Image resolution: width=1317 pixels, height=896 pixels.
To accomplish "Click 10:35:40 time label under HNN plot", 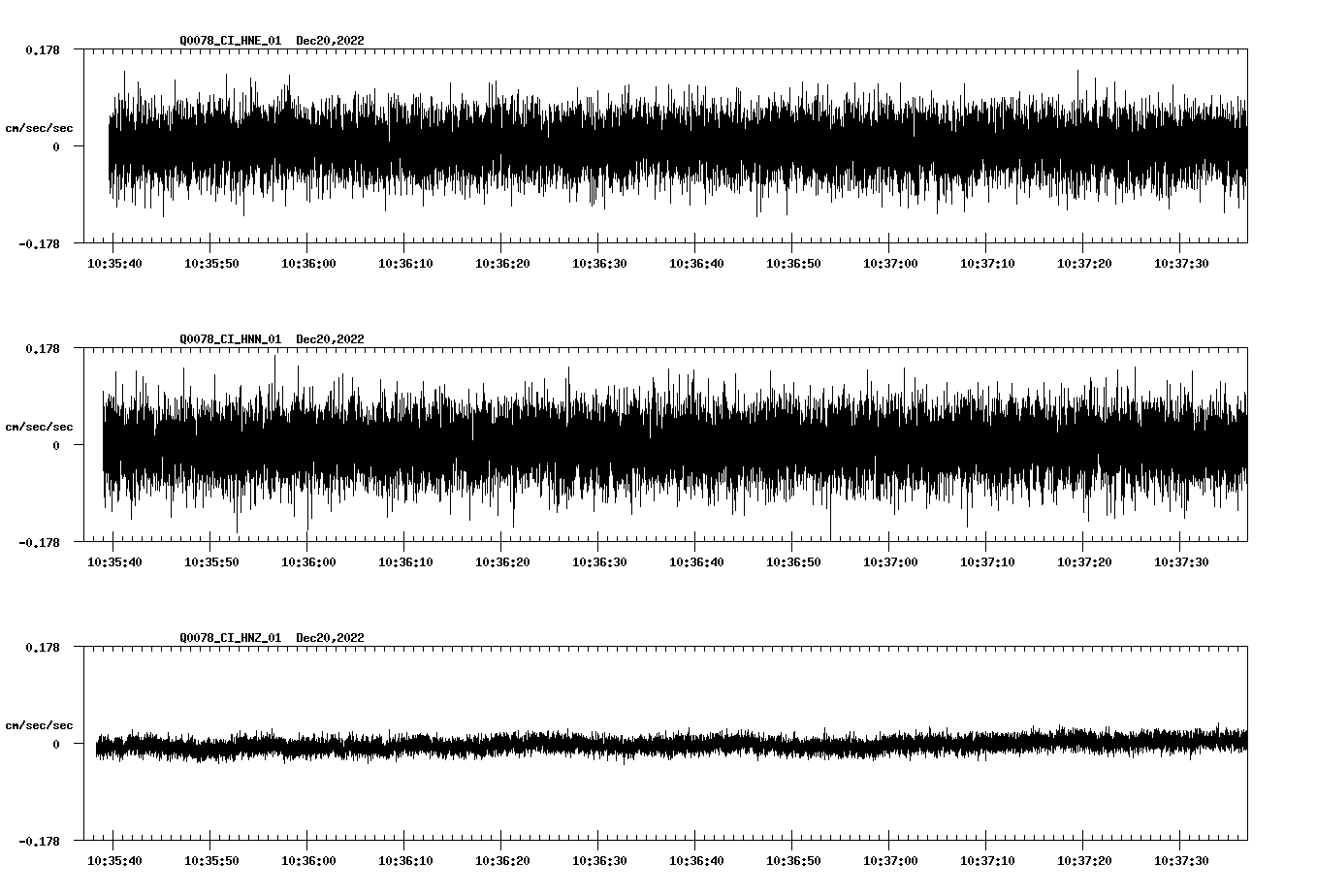I will (114, 562).
